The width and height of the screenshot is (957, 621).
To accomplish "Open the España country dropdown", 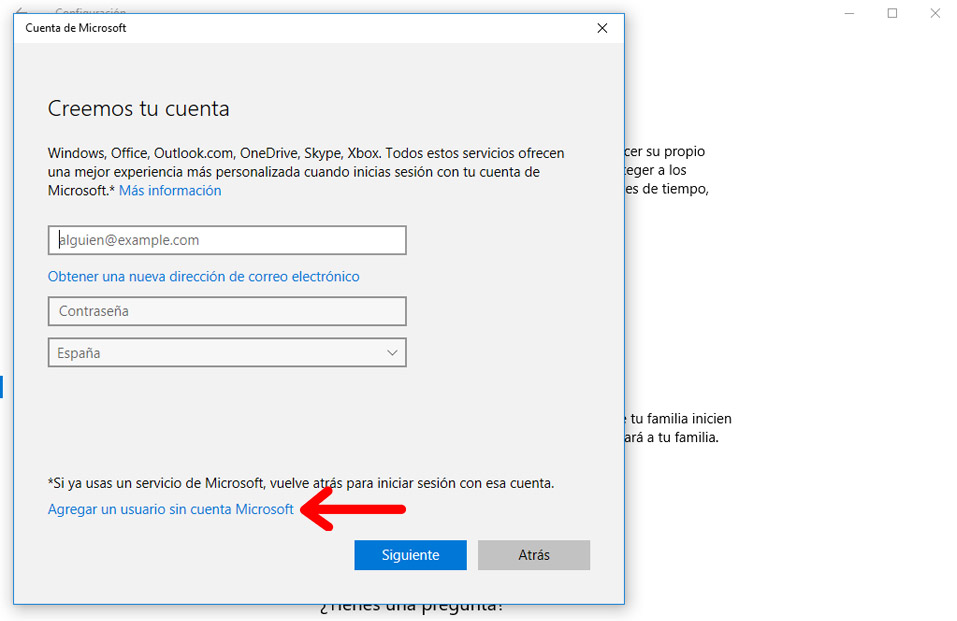I will pos(227,352).
